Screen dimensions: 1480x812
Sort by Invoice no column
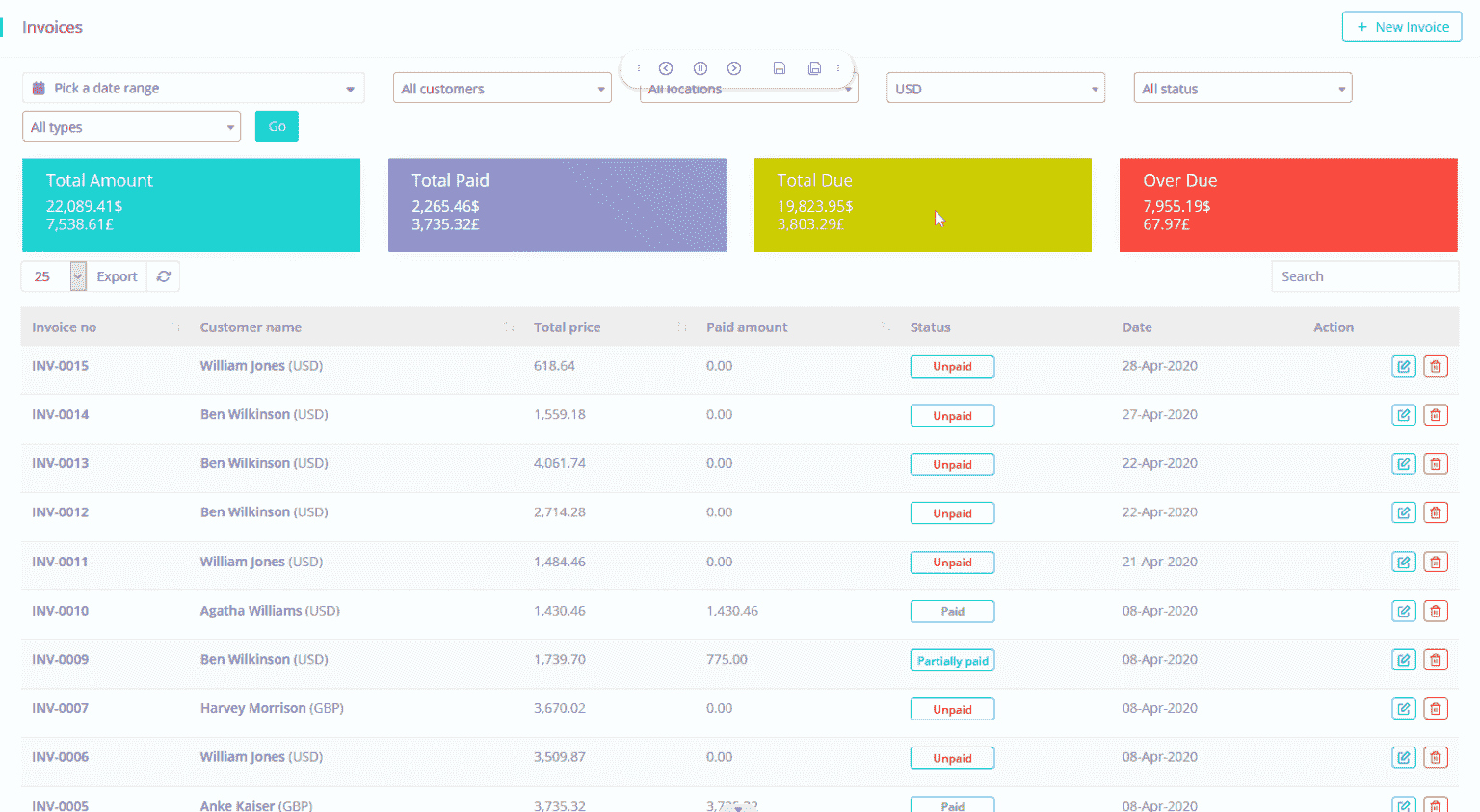[65, 327]
